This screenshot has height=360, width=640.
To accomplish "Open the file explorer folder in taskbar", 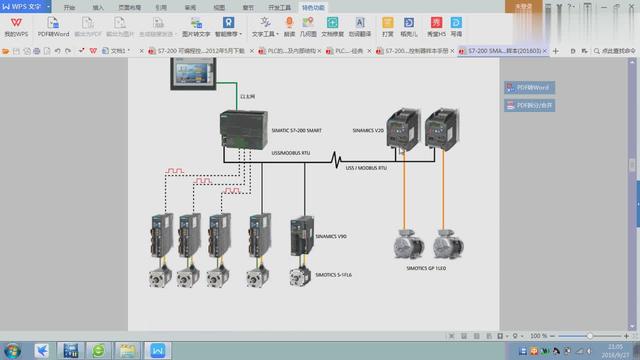I will pos(127,351).
